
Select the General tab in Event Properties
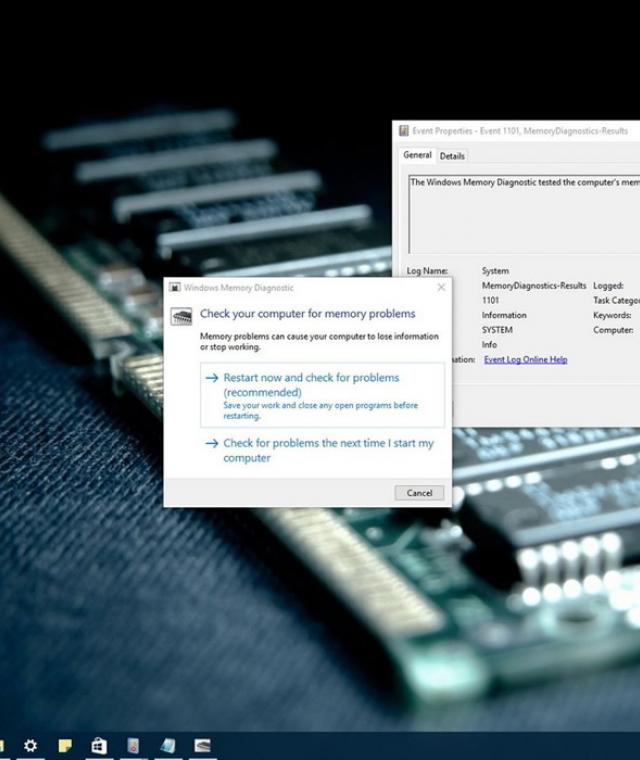click(x=417, y=155)
